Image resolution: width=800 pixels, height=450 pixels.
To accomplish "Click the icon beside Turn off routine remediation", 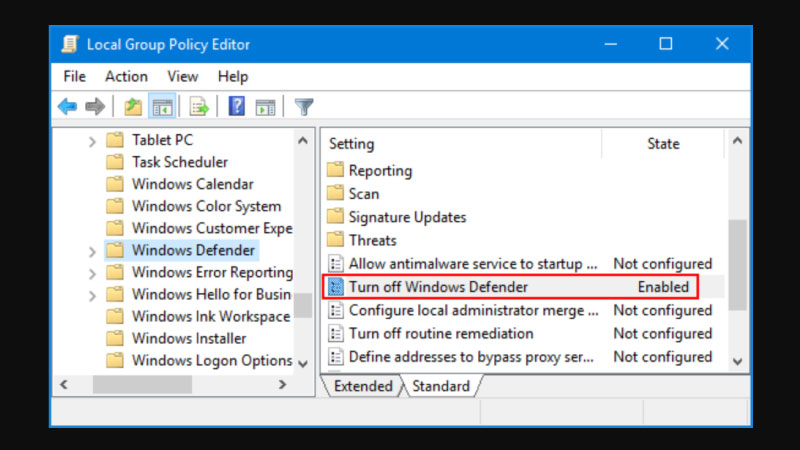I will pos(335,333).
